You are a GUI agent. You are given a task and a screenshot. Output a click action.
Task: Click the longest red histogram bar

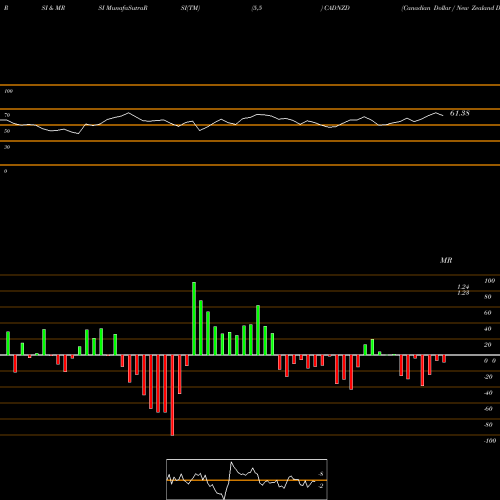pos(172,395)
